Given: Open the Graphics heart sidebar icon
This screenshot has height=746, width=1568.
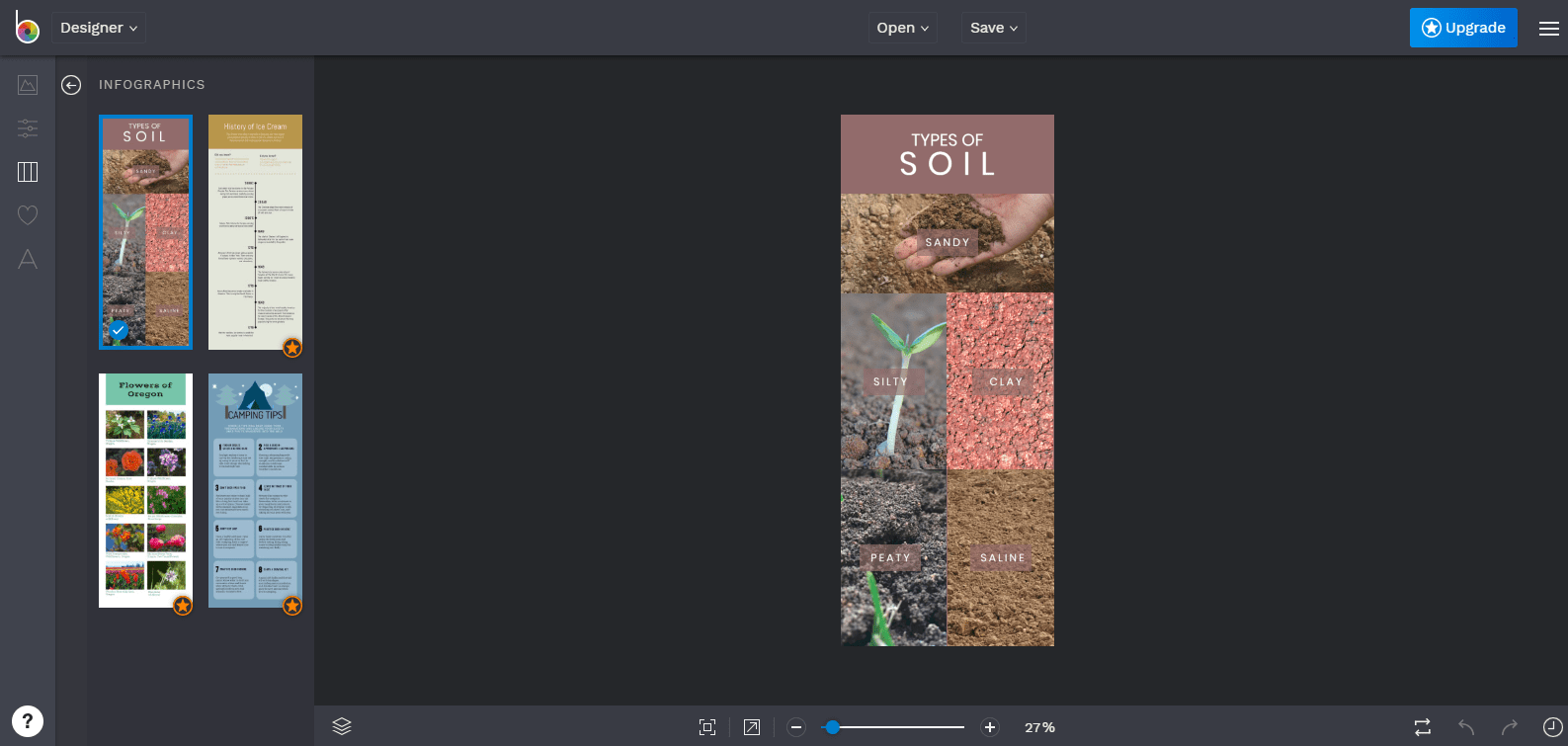Looking at the screenshot, I should coord(28,215).
